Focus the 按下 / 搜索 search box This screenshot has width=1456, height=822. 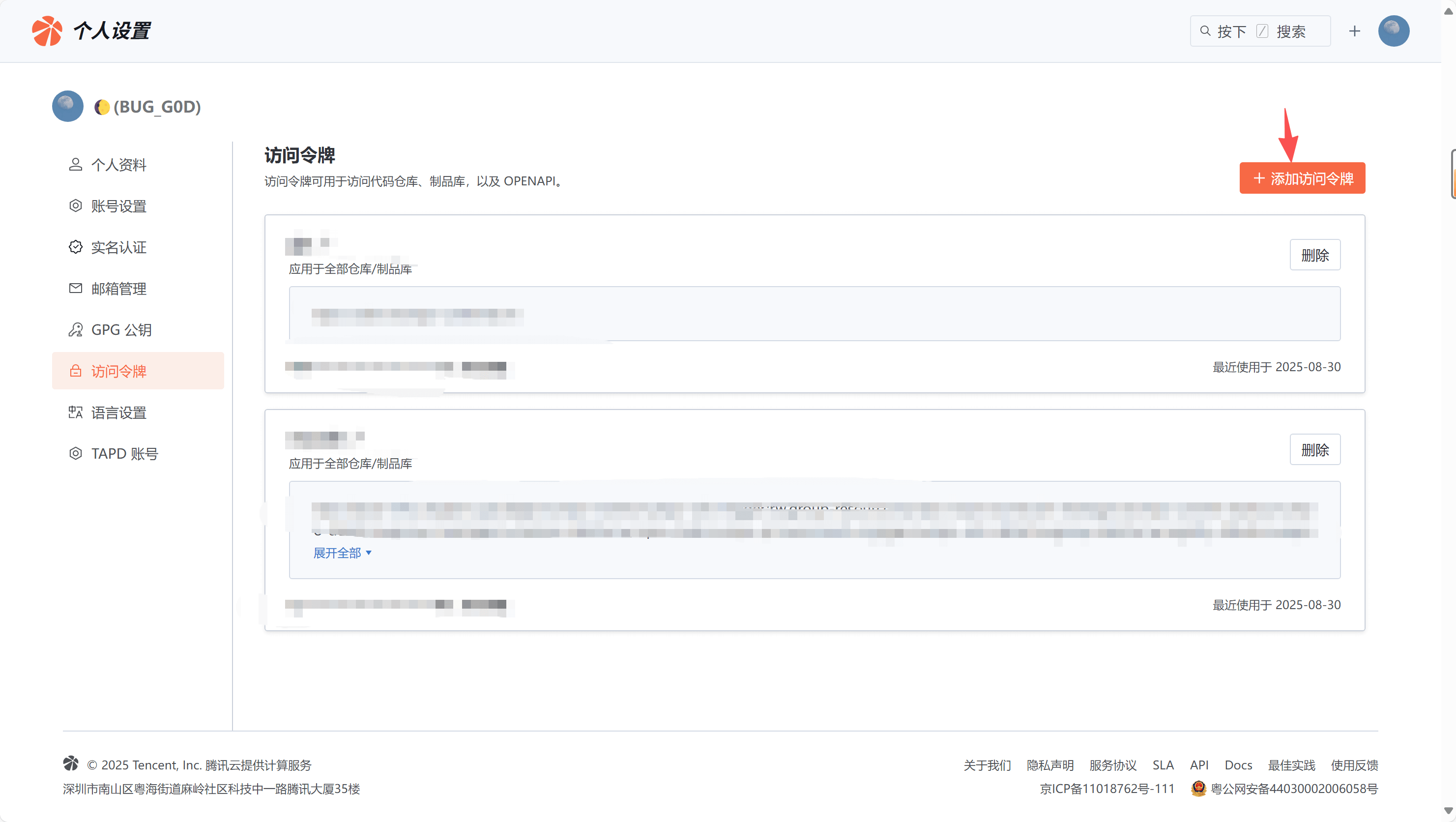click(x=1260, y=31)
